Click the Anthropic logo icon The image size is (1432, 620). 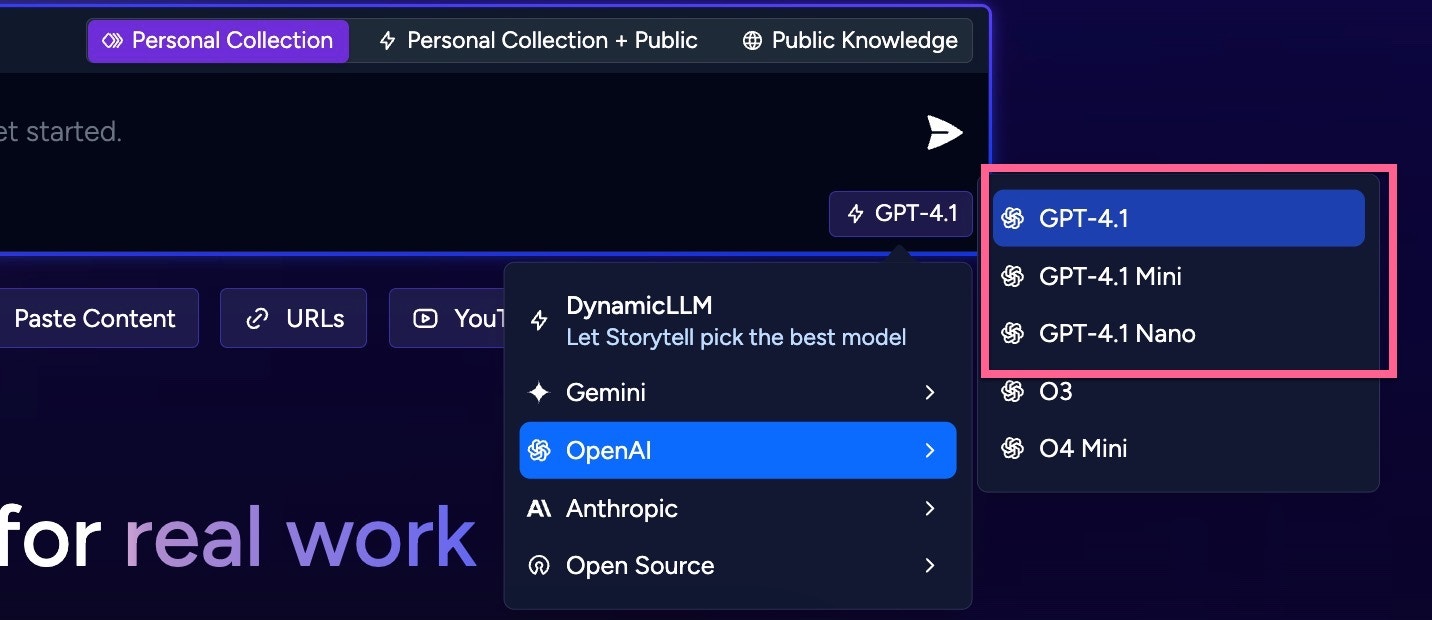click(x=539, y=508)
